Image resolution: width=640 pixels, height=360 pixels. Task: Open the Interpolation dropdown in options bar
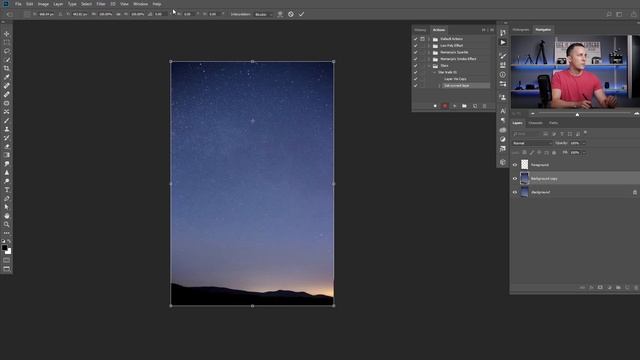pos(263,14)
